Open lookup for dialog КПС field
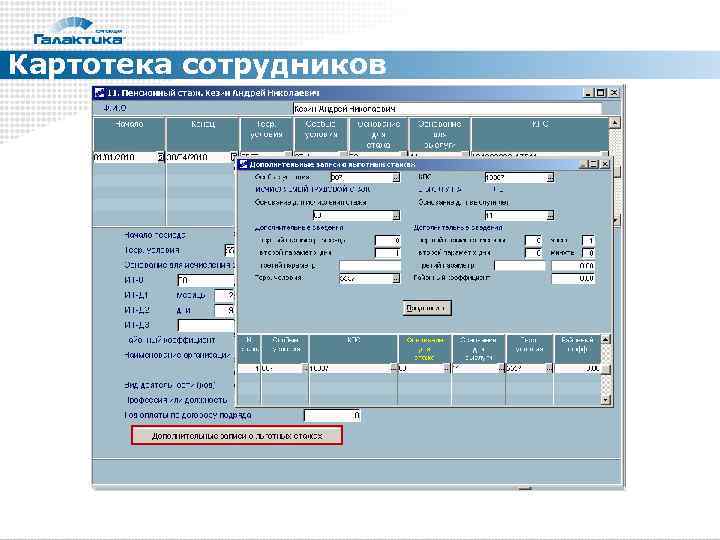 click(550, 177)
